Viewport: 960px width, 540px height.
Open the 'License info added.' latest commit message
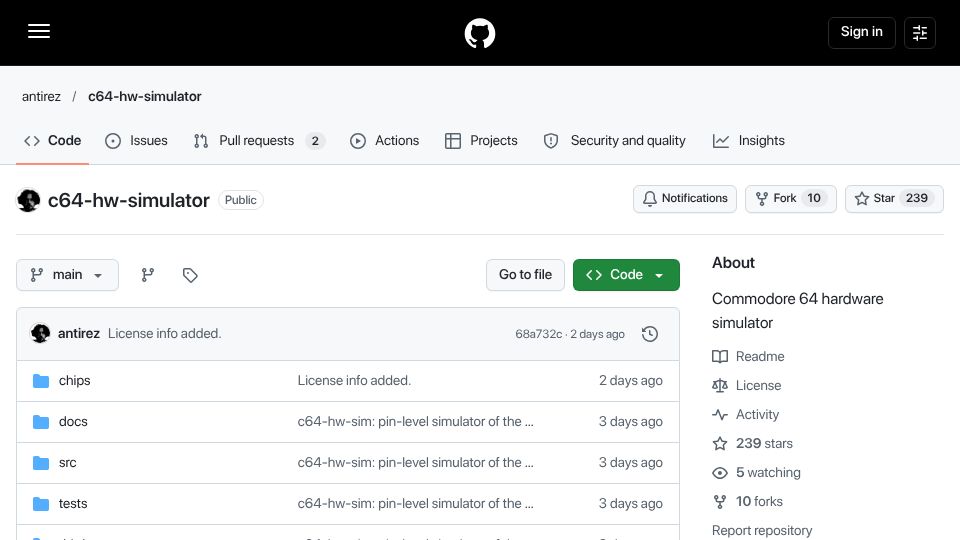point(165,334)
